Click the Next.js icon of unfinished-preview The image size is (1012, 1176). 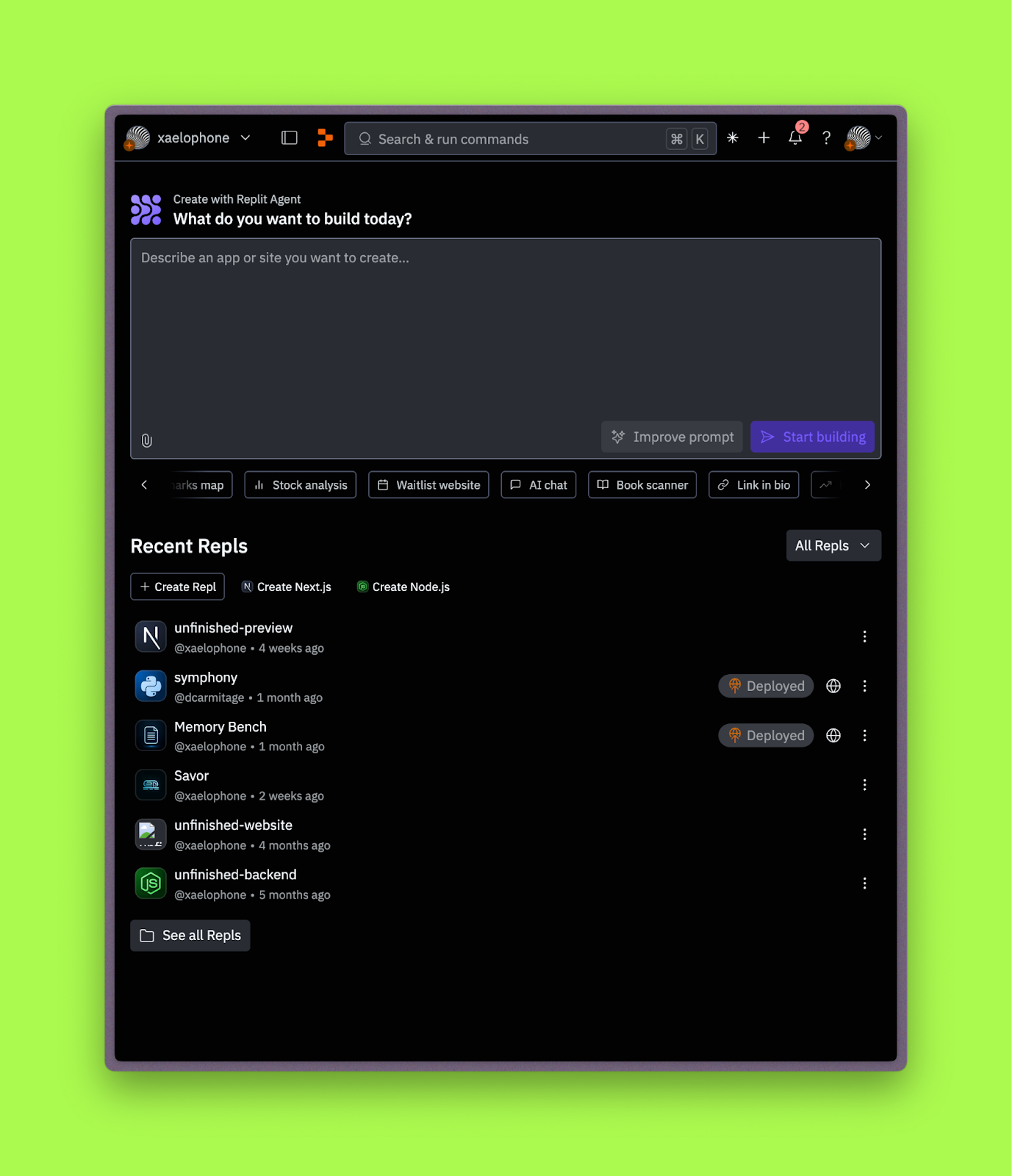151,637
